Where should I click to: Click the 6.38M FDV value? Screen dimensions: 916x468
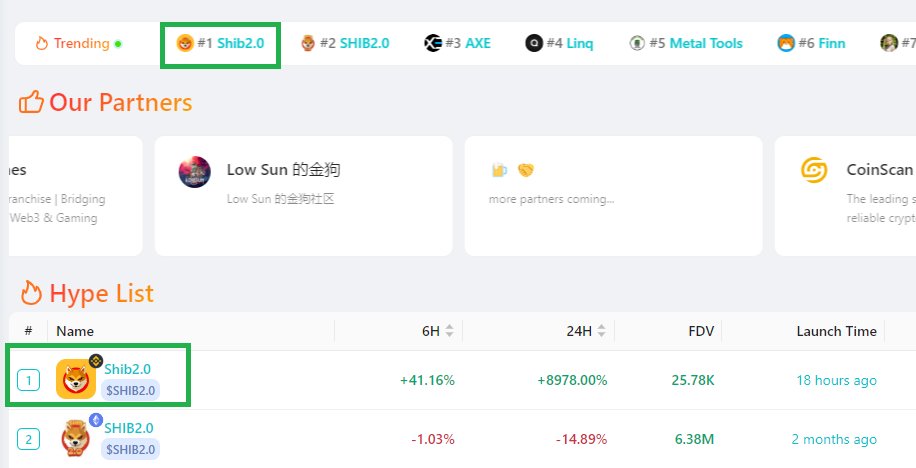[695, 439]
